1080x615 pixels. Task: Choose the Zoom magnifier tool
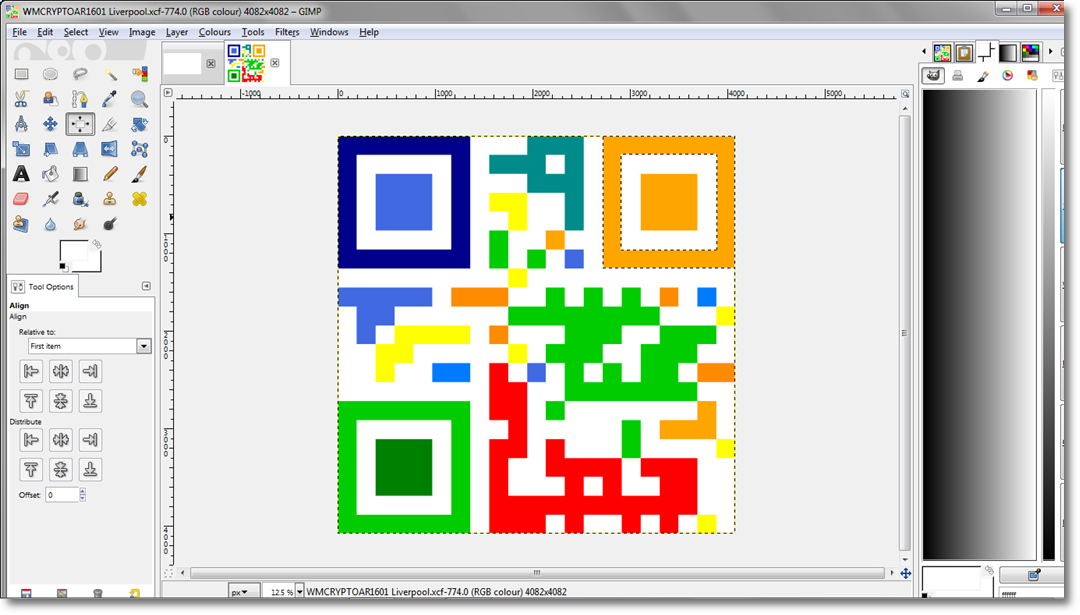pos(139,98)
